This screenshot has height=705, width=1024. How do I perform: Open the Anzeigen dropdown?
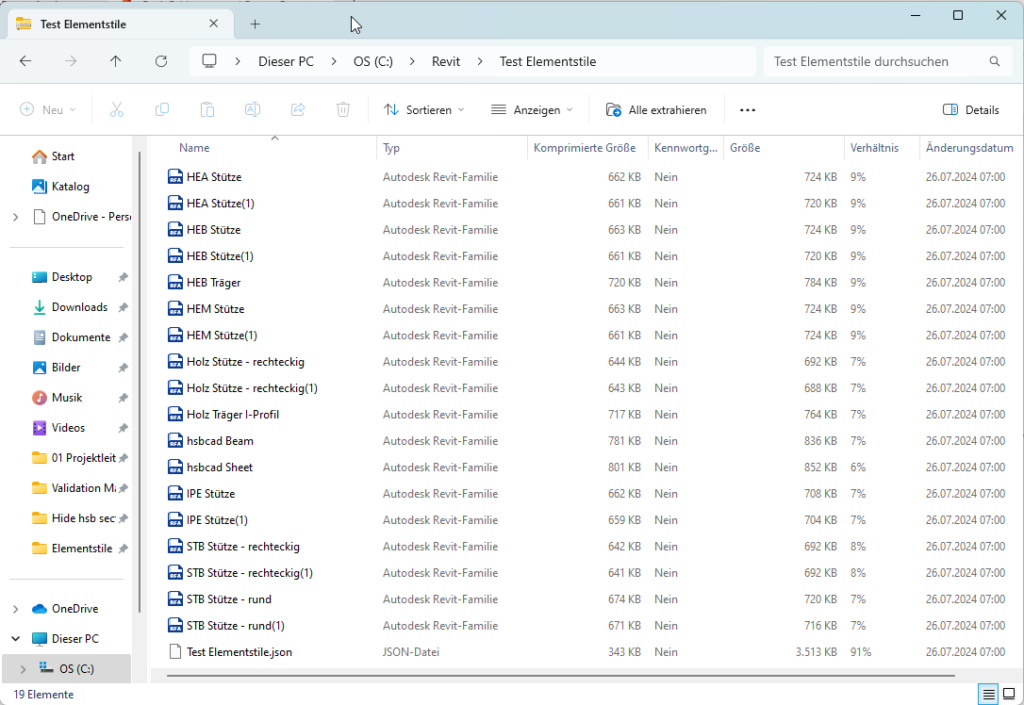[532, 110]
